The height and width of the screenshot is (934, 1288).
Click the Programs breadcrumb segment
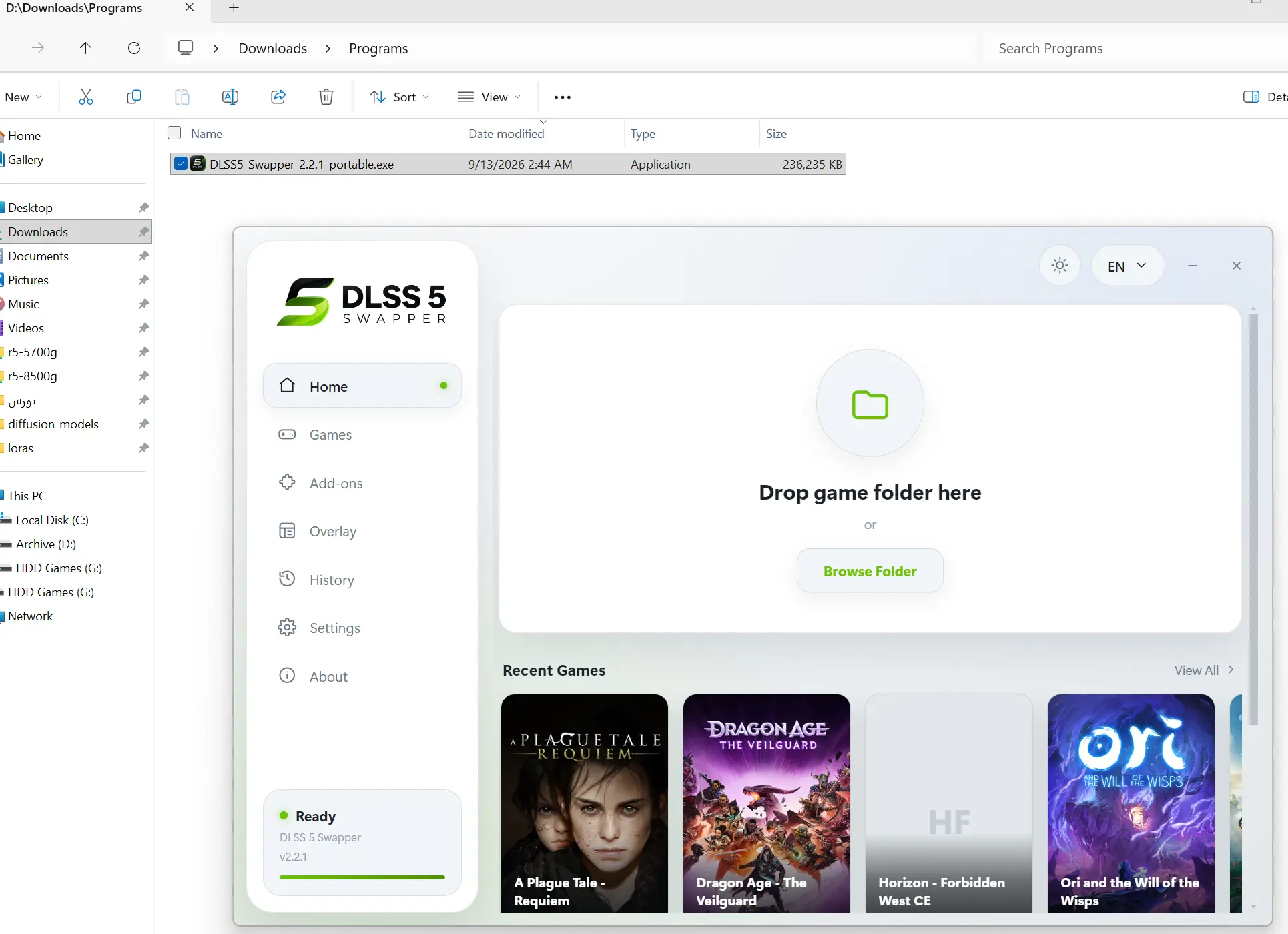tap(378, 49)
